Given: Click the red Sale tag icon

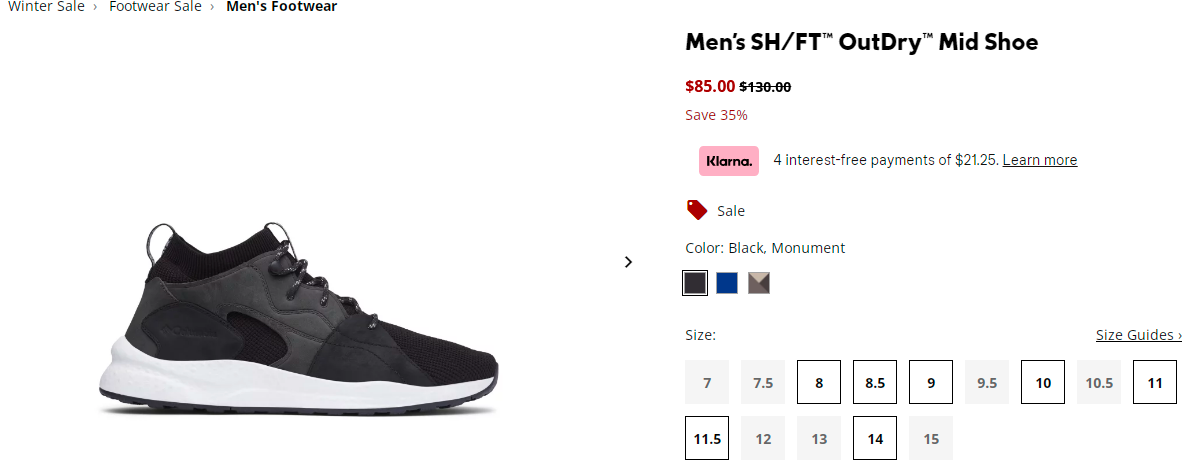Looking at the screenshot, I should tap(696, 210).
